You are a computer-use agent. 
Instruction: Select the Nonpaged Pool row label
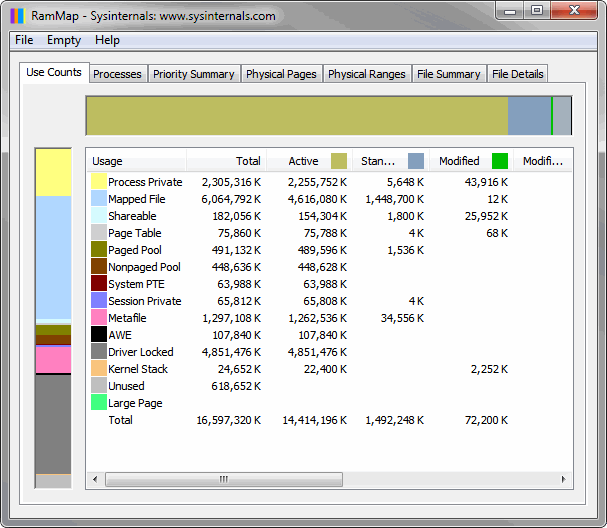144,267
